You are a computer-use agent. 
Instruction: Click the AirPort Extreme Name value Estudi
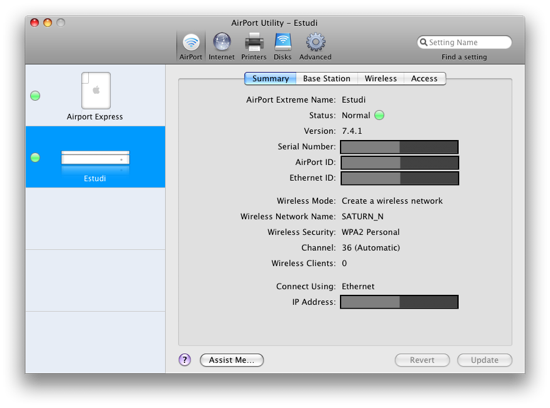pyautogui.click(x=354, y=100)
